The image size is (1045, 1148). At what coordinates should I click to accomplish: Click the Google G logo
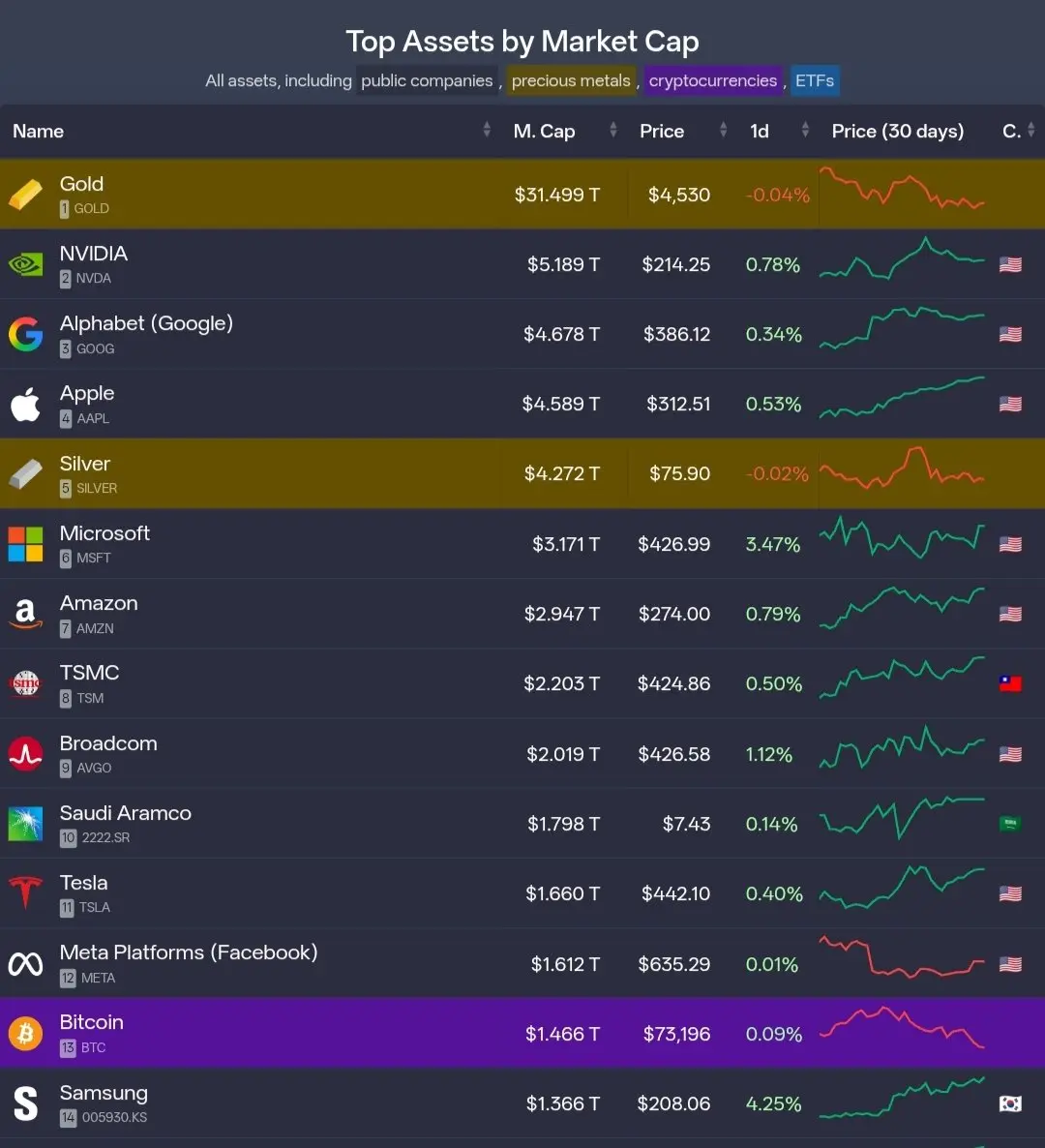[25, 334]
